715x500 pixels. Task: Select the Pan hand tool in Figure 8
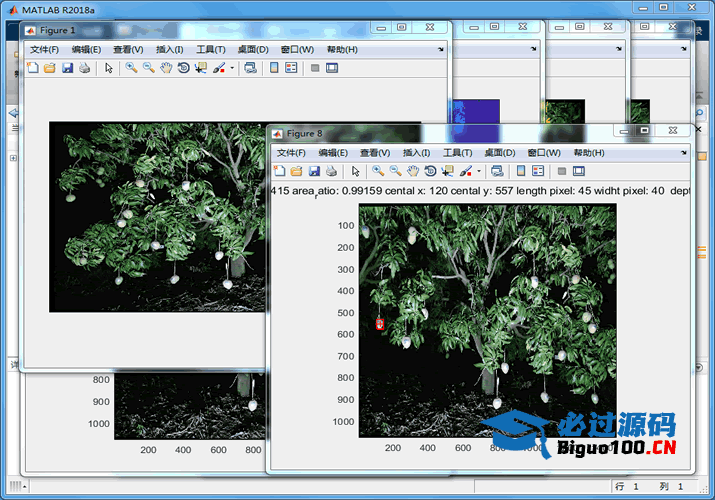(412, 171)
